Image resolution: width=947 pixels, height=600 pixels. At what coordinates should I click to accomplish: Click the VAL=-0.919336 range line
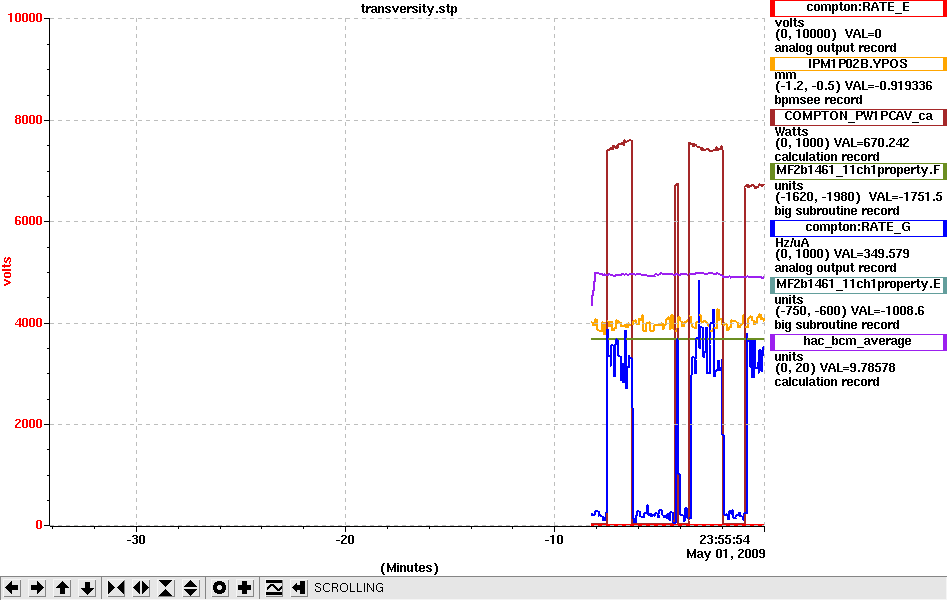point(853,86)
